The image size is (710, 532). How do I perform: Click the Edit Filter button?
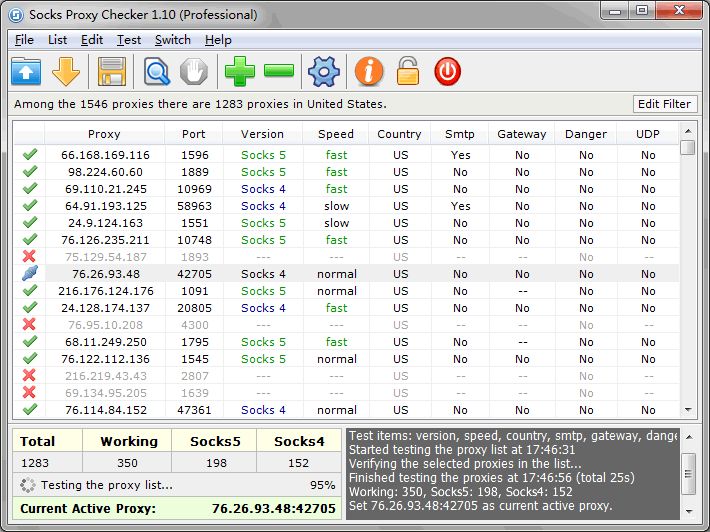664,104
